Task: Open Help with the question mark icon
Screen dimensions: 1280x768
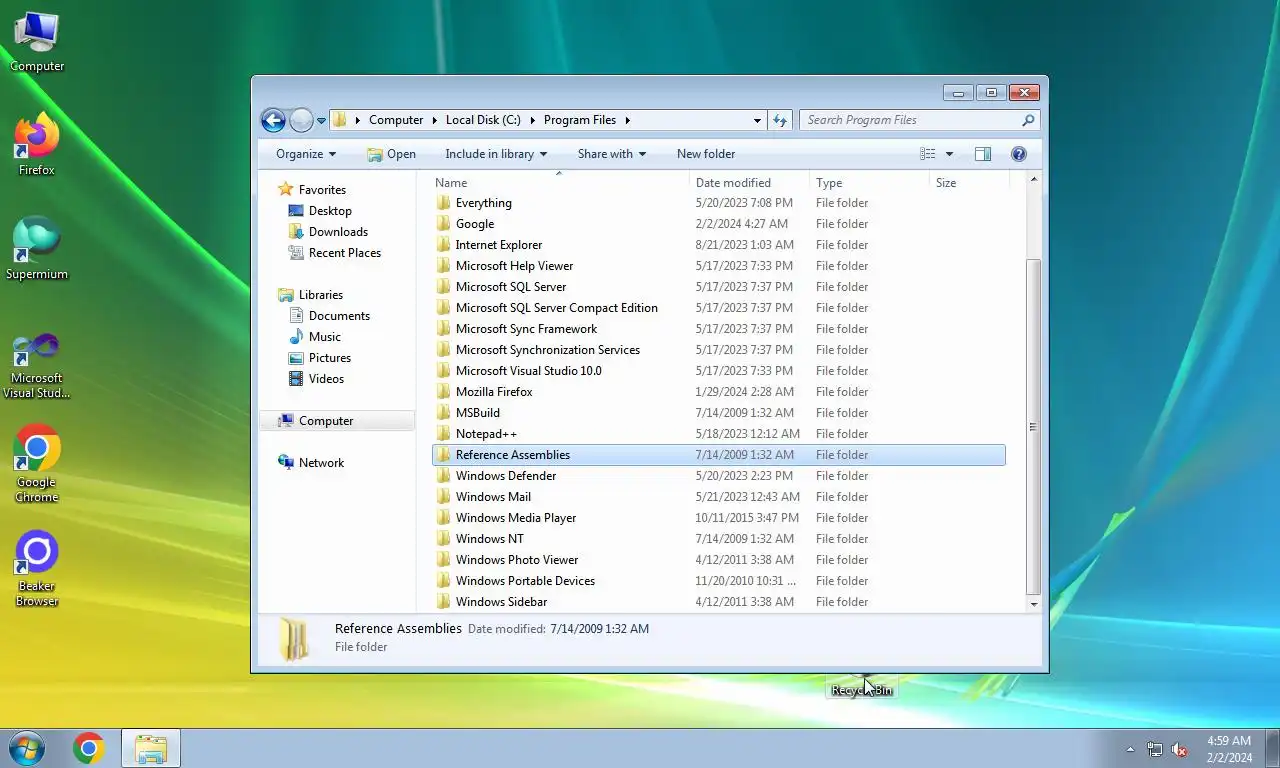Action: pos(1019,154)
